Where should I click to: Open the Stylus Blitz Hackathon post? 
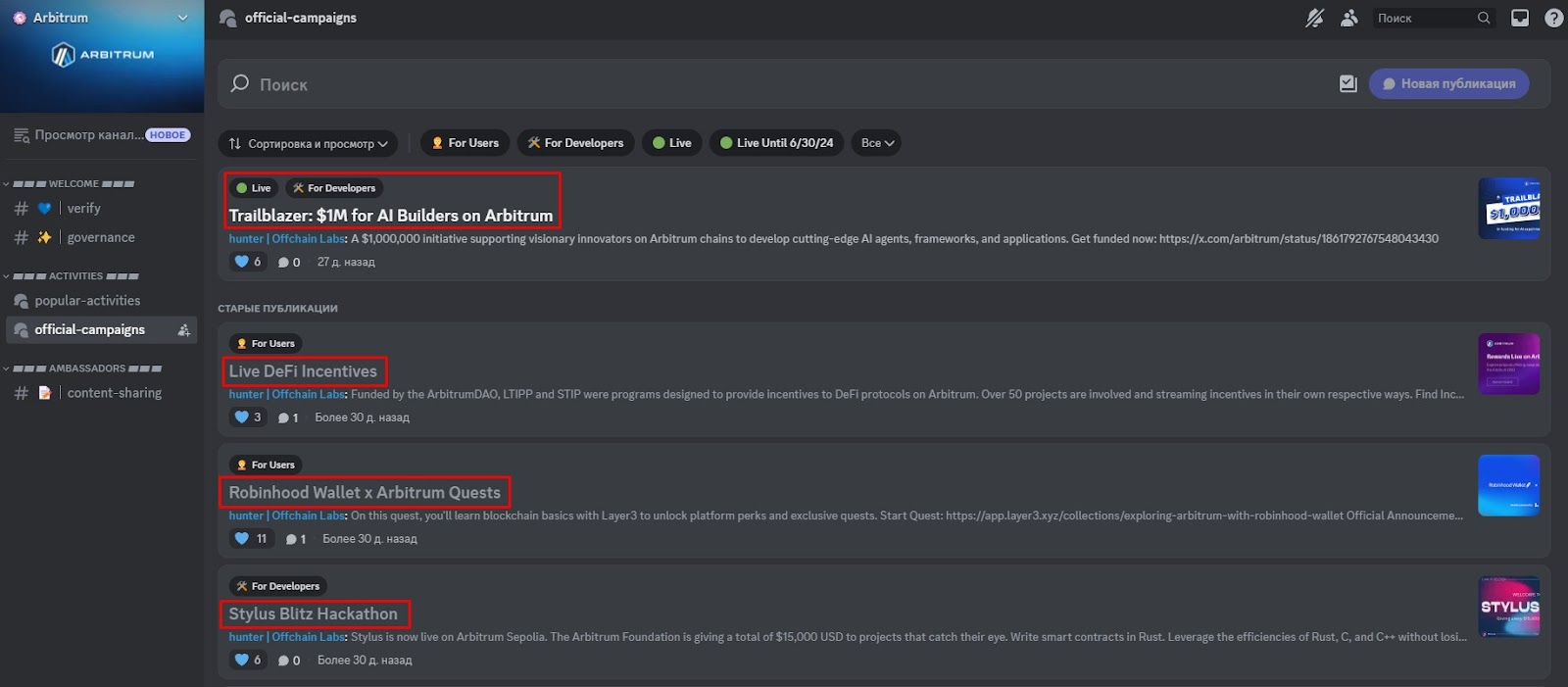(x=314, y=614)
